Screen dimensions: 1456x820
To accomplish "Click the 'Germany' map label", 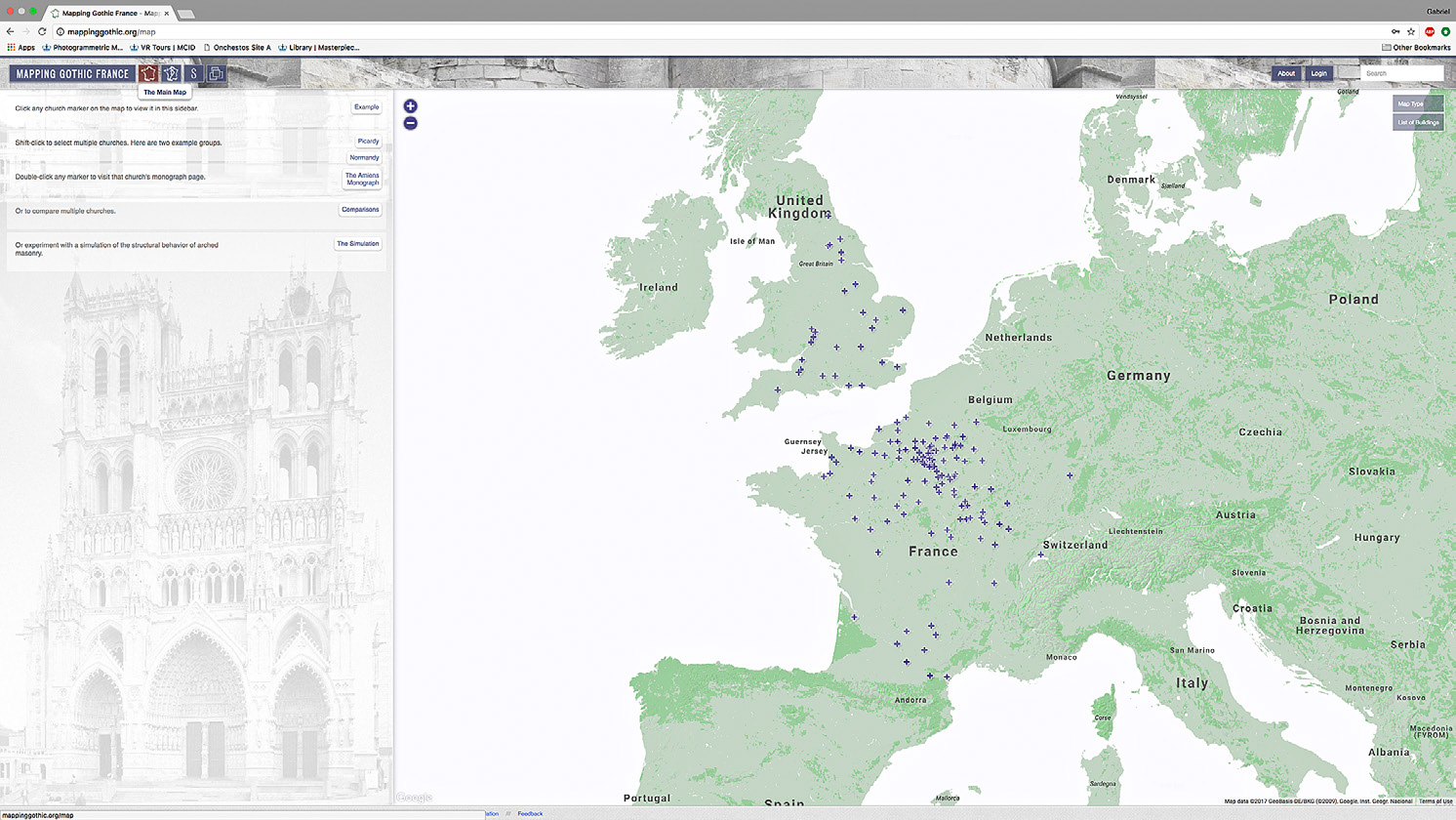I will pos(1138,375).
